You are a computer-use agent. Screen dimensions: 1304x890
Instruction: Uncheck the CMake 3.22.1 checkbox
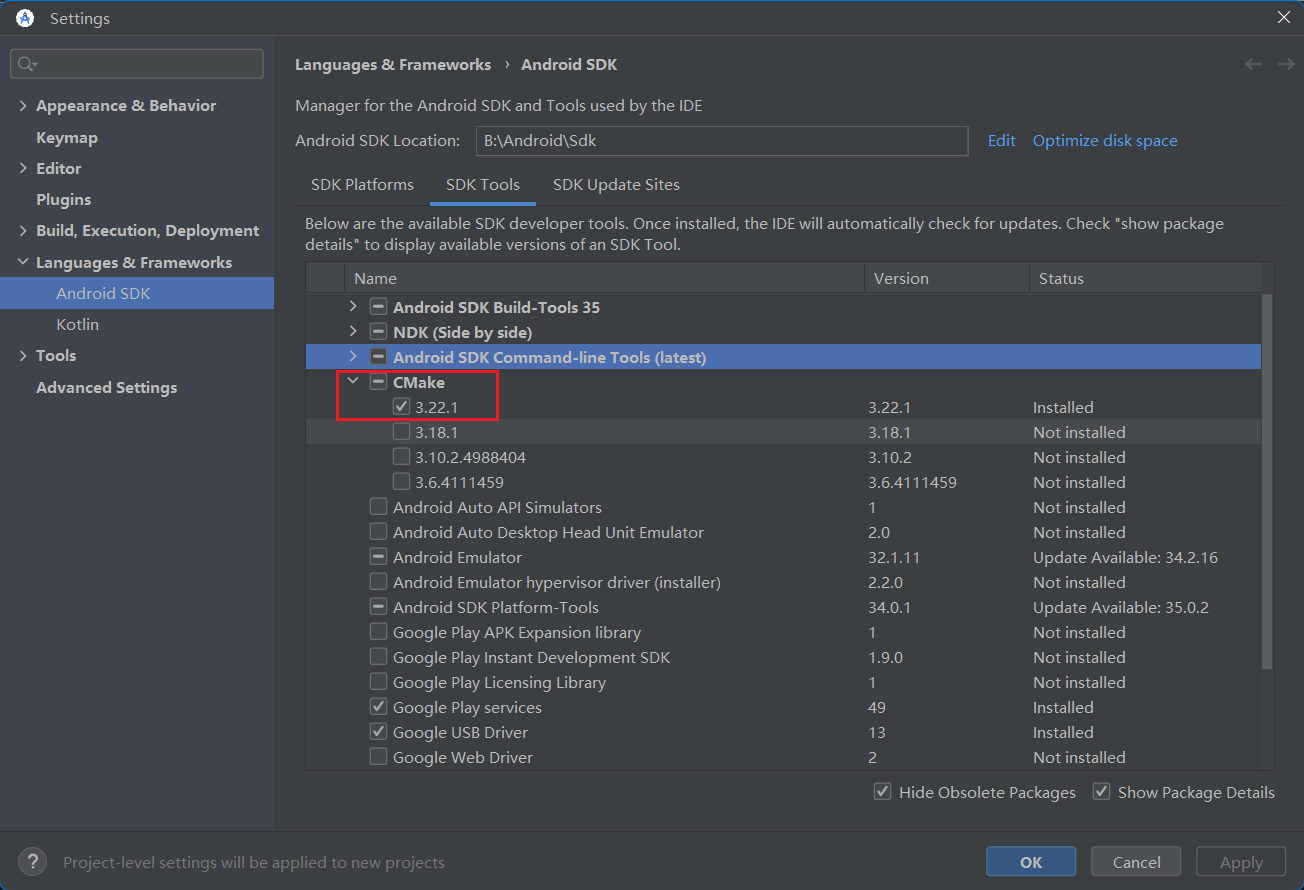(x=402, y=407)
